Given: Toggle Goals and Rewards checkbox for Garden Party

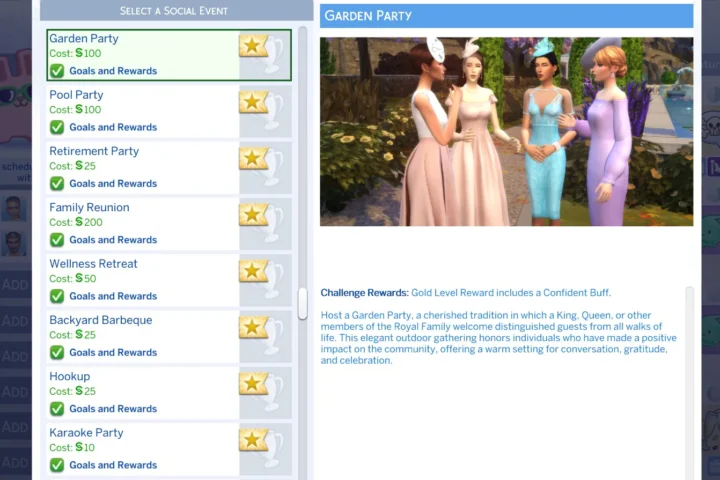Looking at the screenshot, I should click(57, 71).
